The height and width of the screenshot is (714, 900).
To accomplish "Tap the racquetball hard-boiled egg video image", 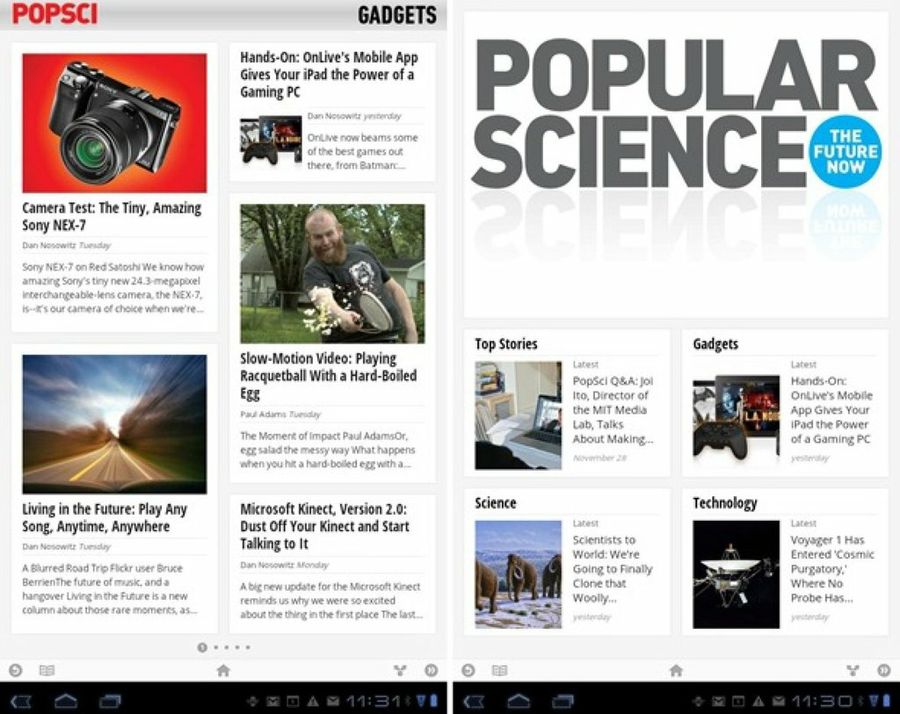I will [332, 274].
